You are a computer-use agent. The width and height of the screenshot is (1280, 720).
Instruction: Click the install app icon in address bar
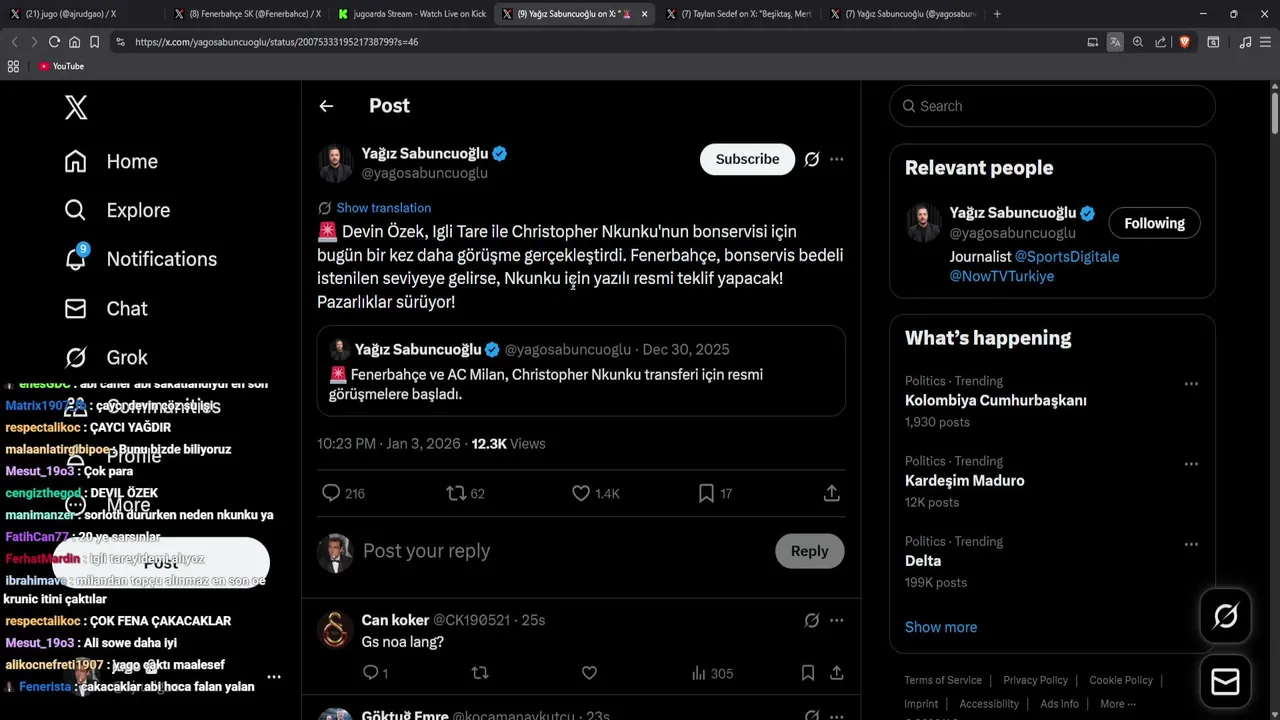click(x=1092, y=42)
